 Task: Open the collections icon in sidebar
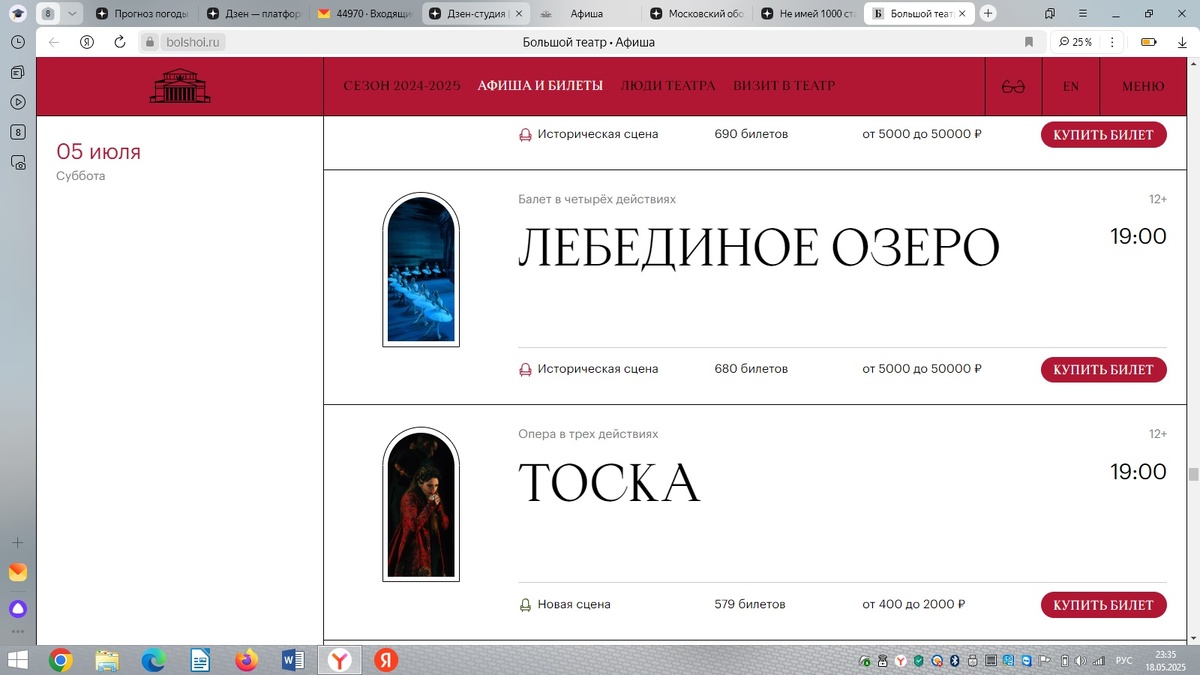click(18, 72)
